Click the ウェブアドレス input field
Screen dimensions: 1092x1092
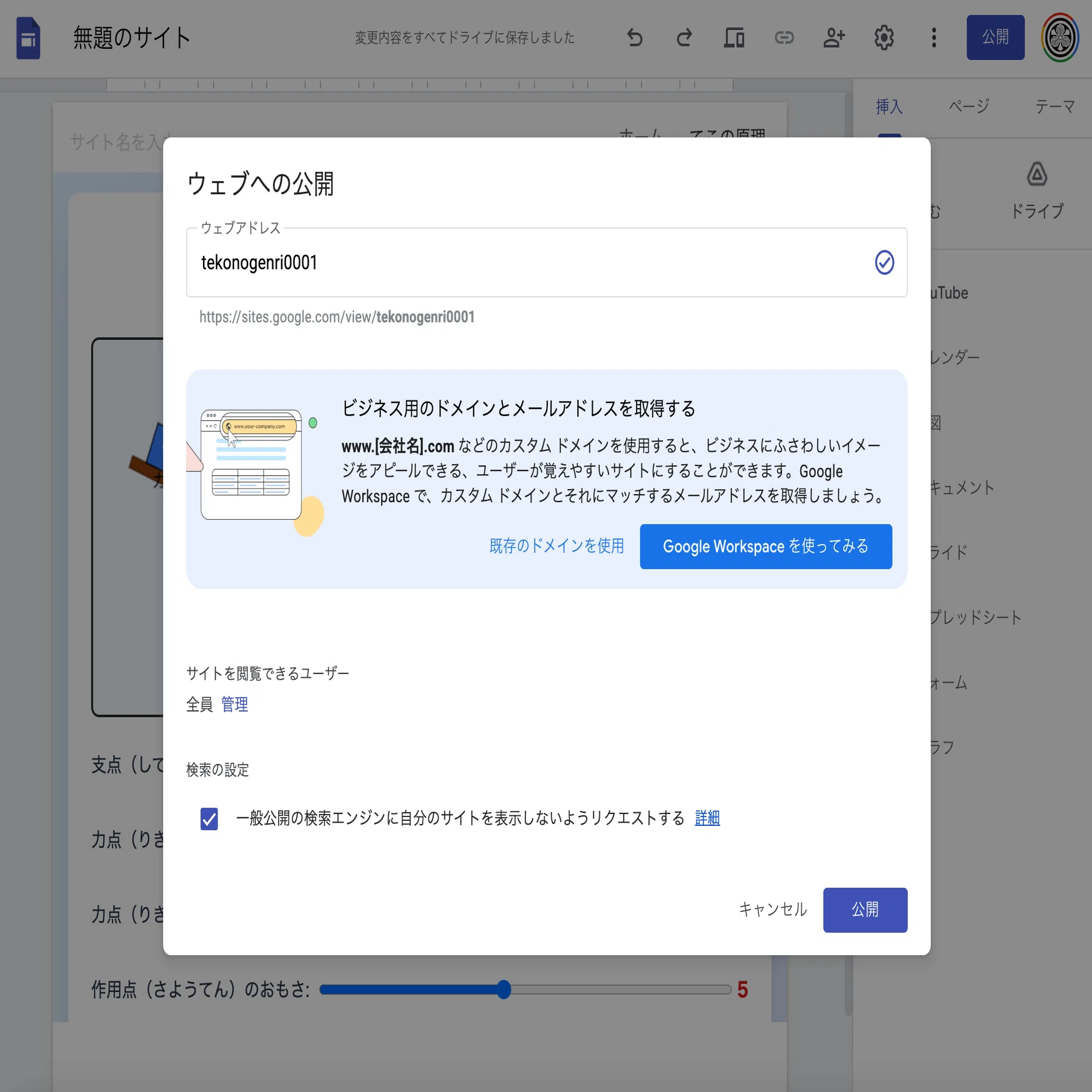[547, 262]
